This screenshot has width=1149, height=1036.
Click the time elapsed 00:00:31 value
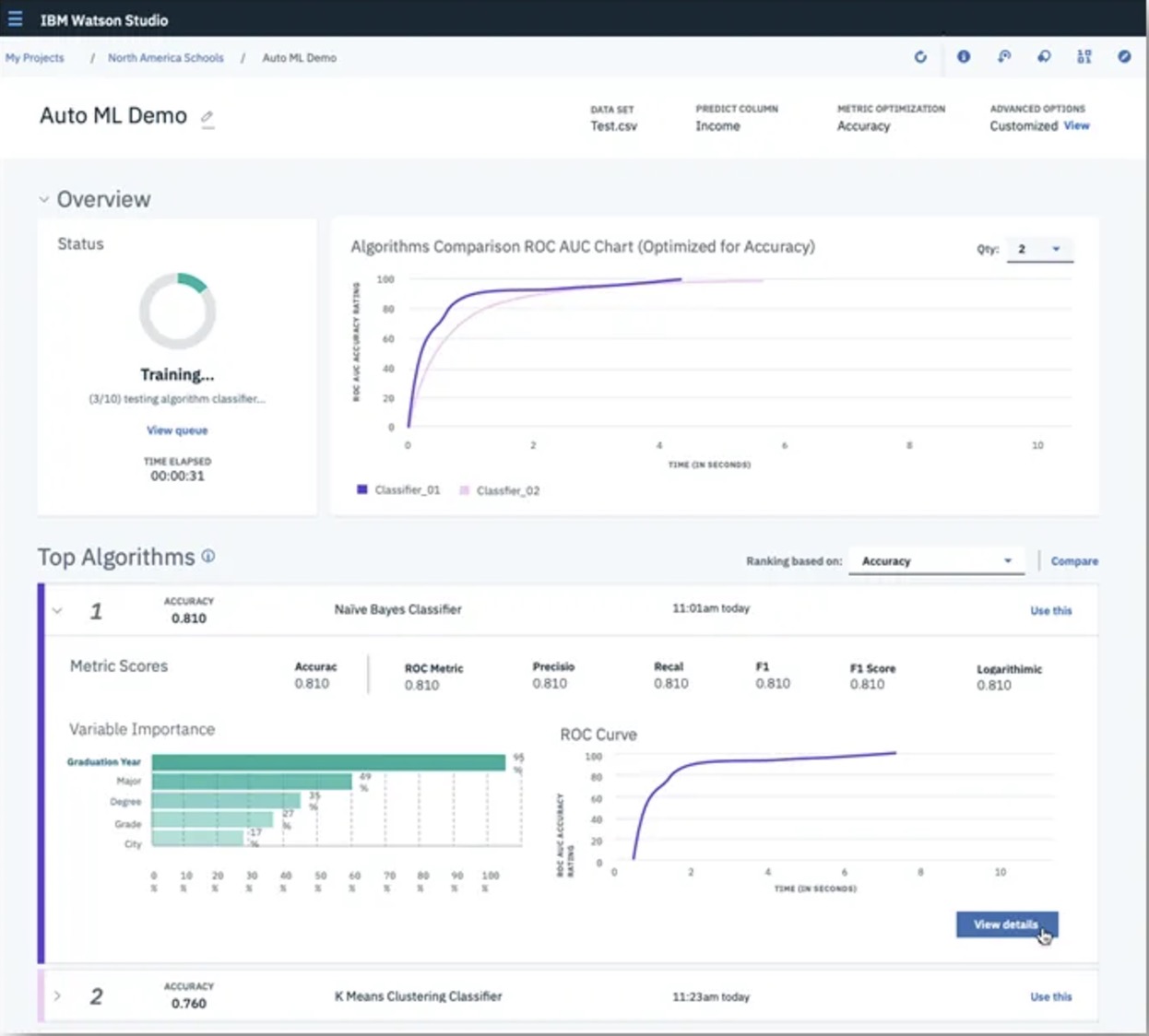click(177, 476)
